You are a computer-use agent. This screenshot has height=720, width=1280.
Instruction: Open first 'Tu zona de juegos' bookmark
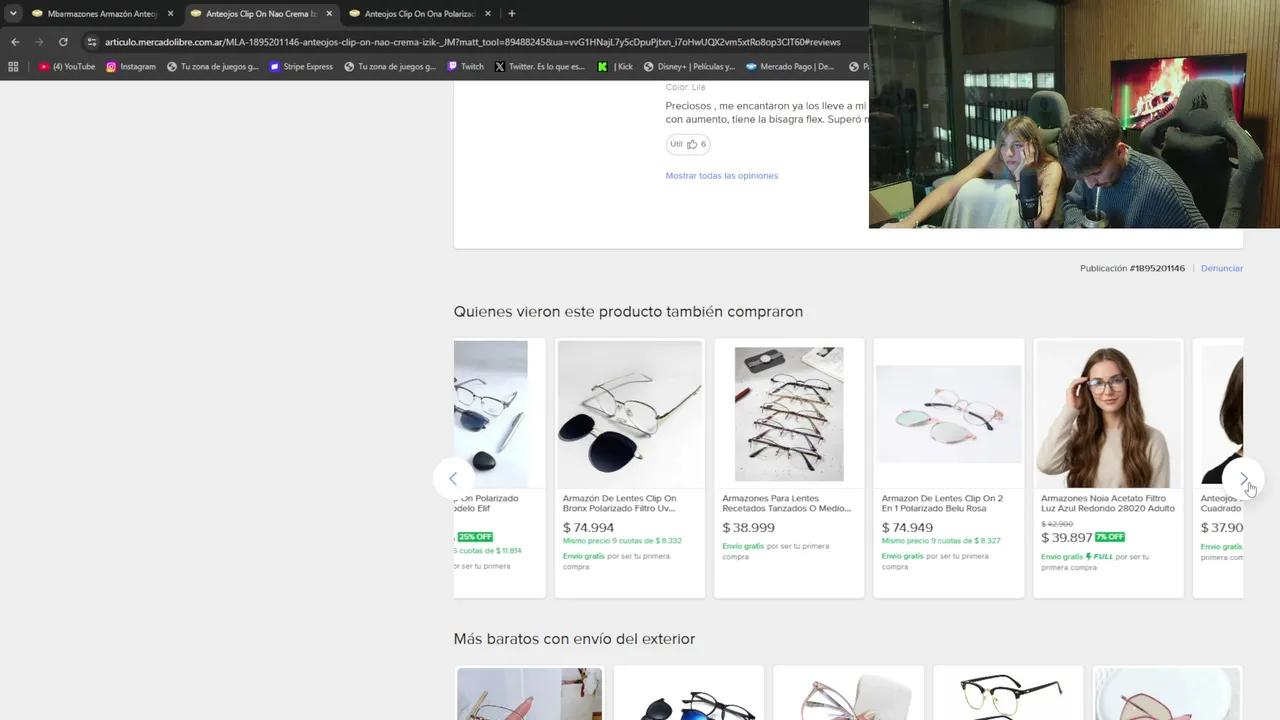tap(213, 67)
